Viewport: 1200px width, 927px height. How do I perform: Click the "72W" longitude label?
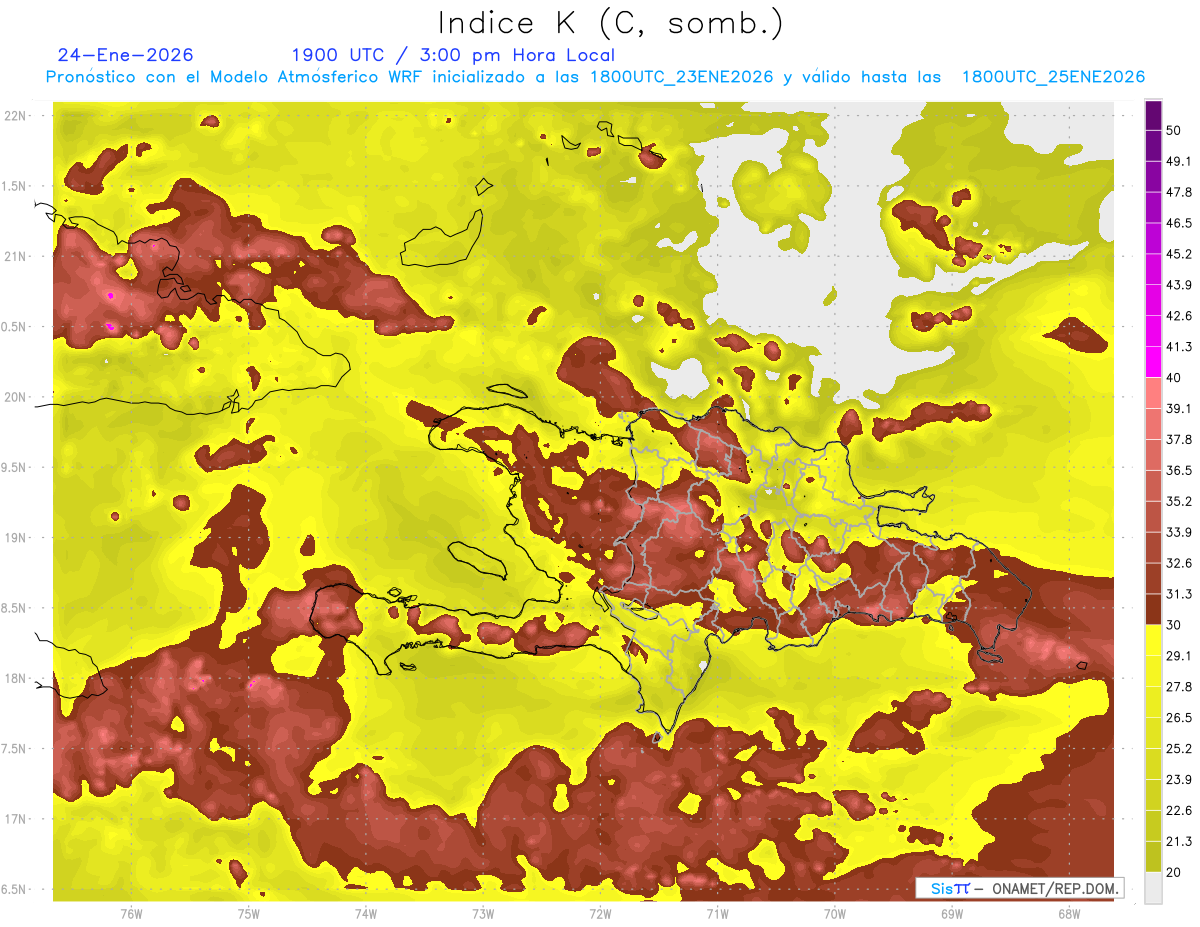[600, 913]
